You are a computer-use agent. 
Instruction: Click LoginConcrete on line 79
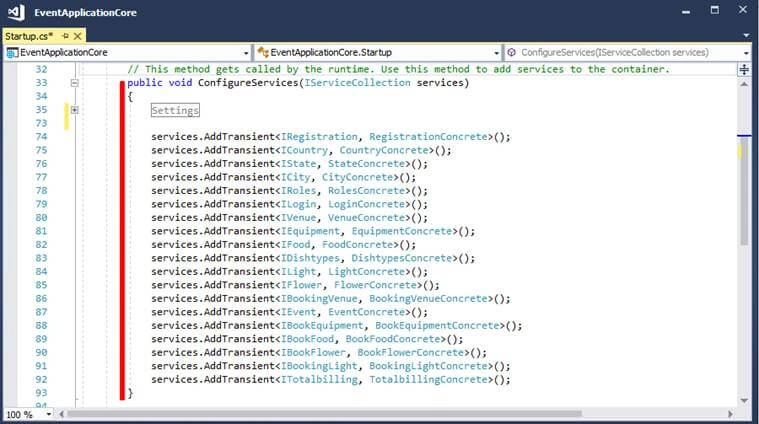click(366, 204)
